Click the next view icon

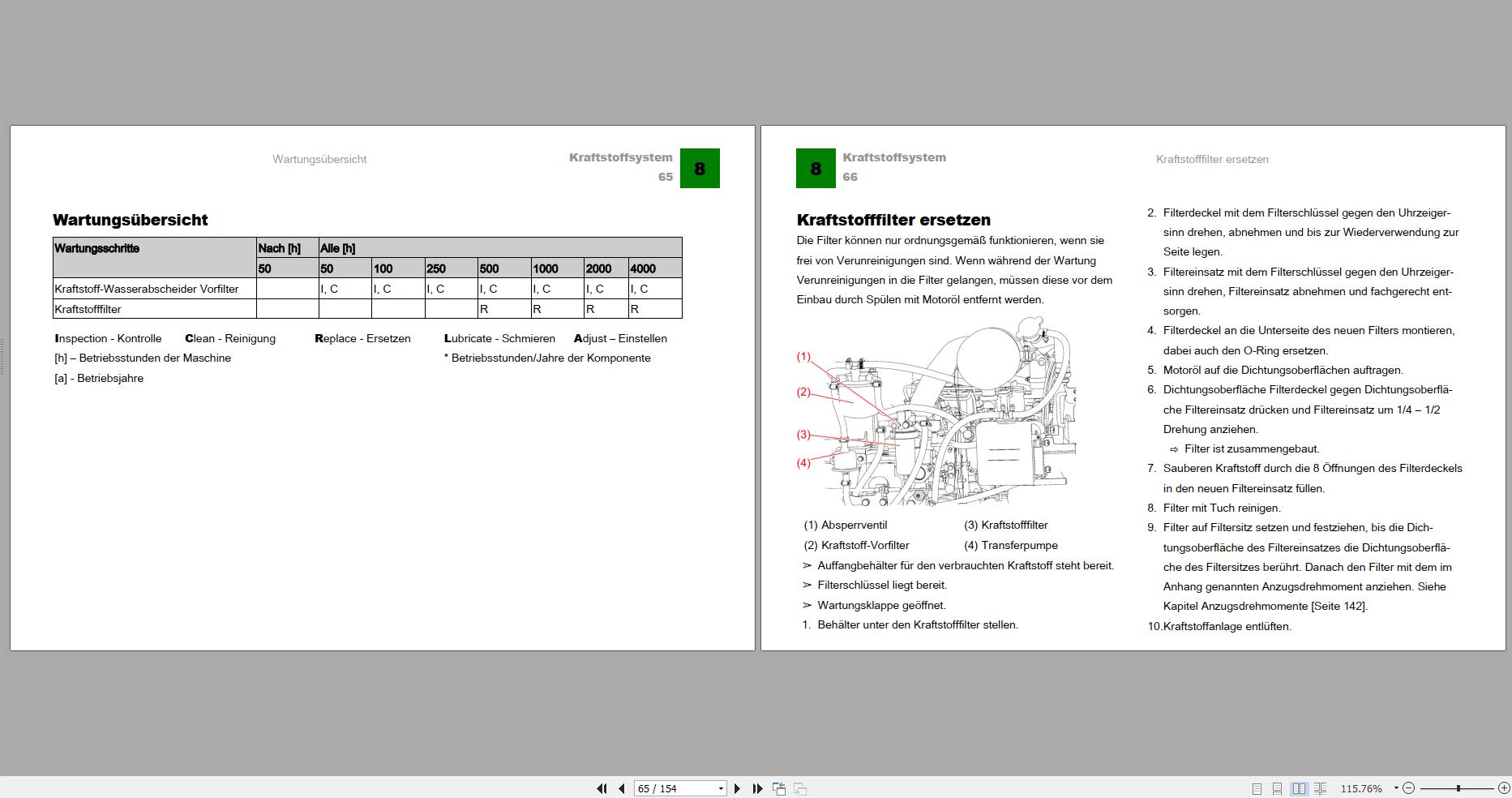pos(799,788)
